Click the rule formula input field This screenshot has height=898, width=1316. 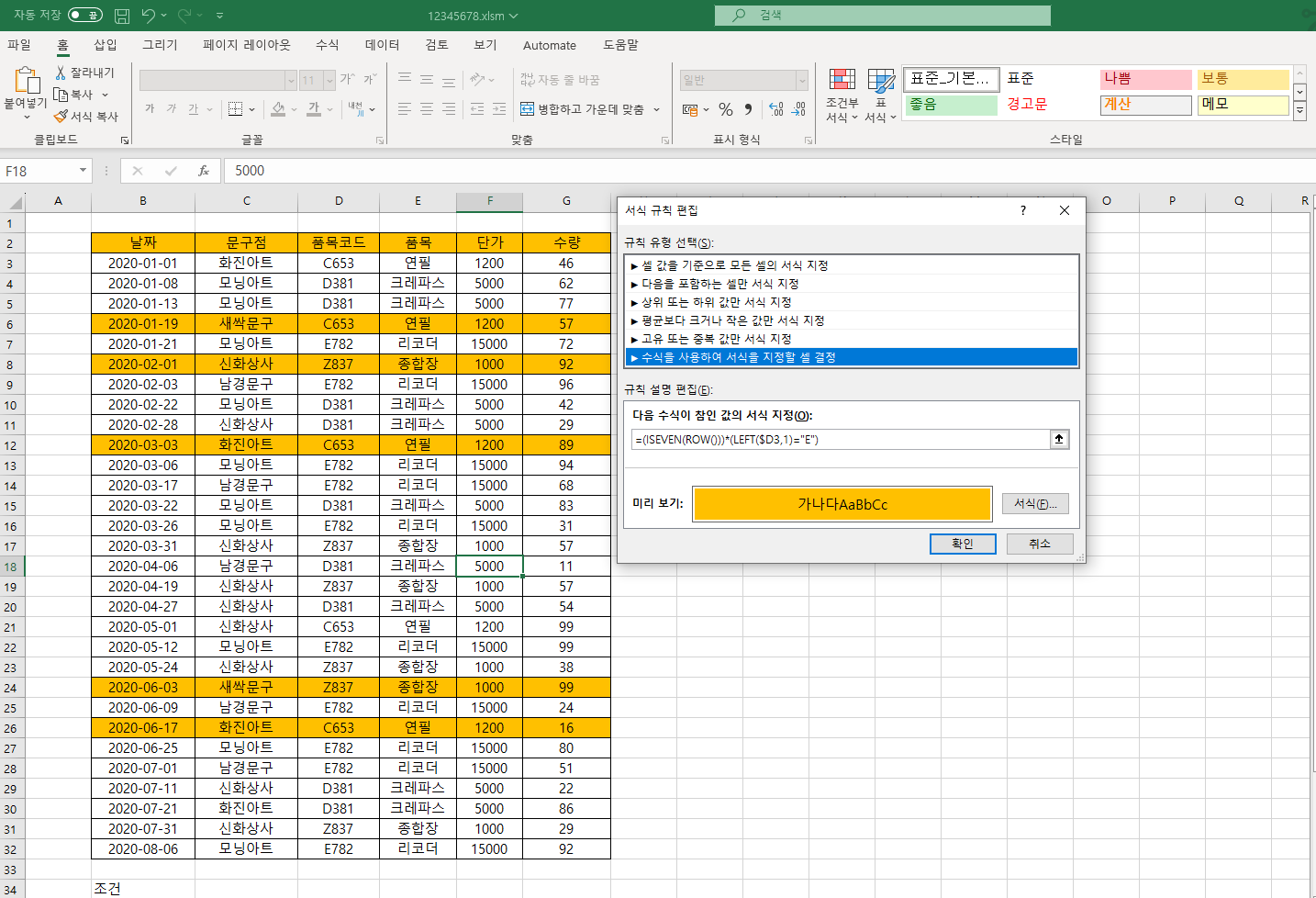click(840, 440)
